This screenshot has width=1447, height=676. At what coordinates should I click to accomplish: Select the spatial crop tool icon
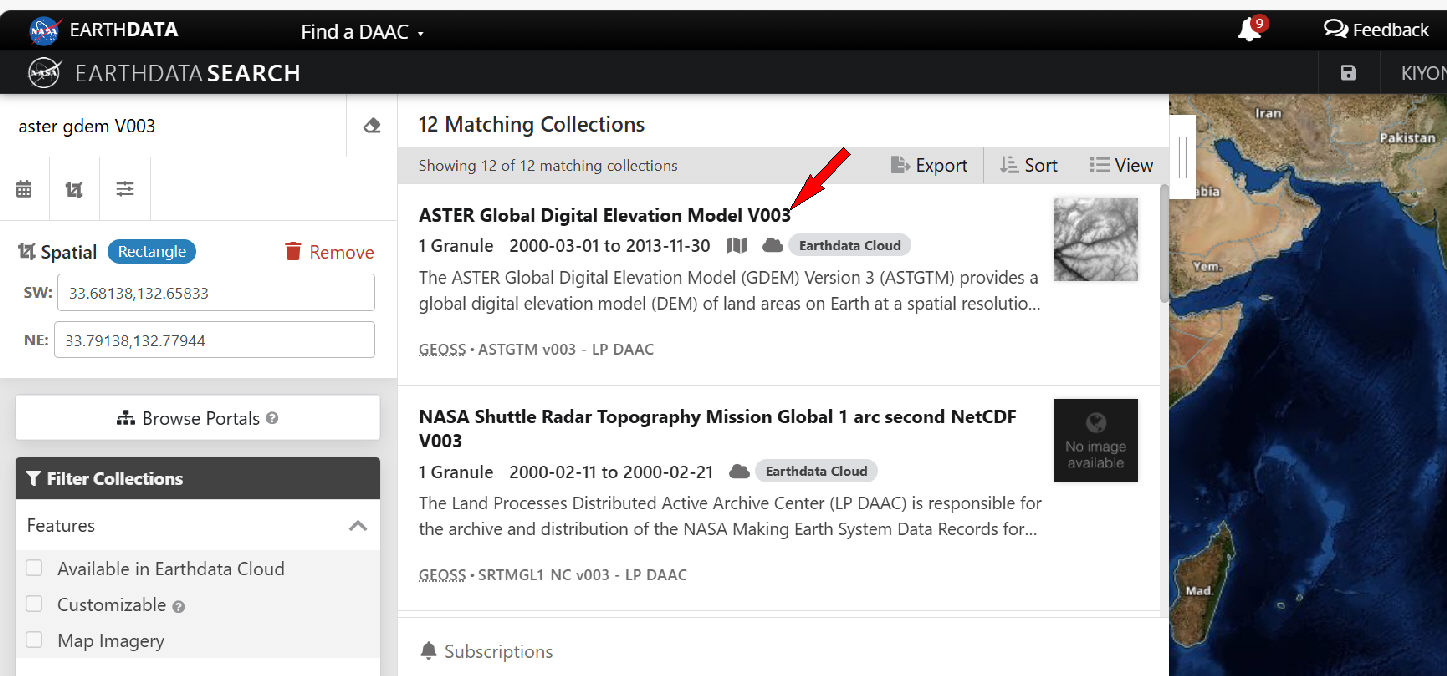(74, 189)
